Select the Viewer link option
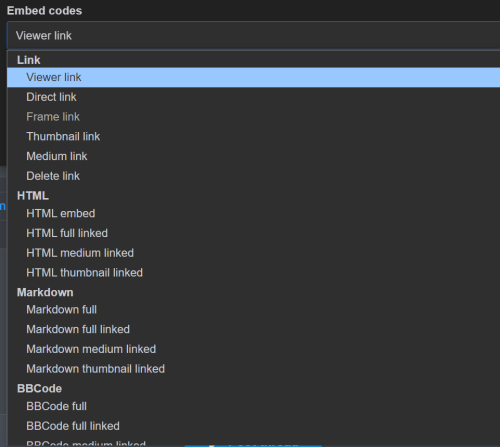 (253, 77)
